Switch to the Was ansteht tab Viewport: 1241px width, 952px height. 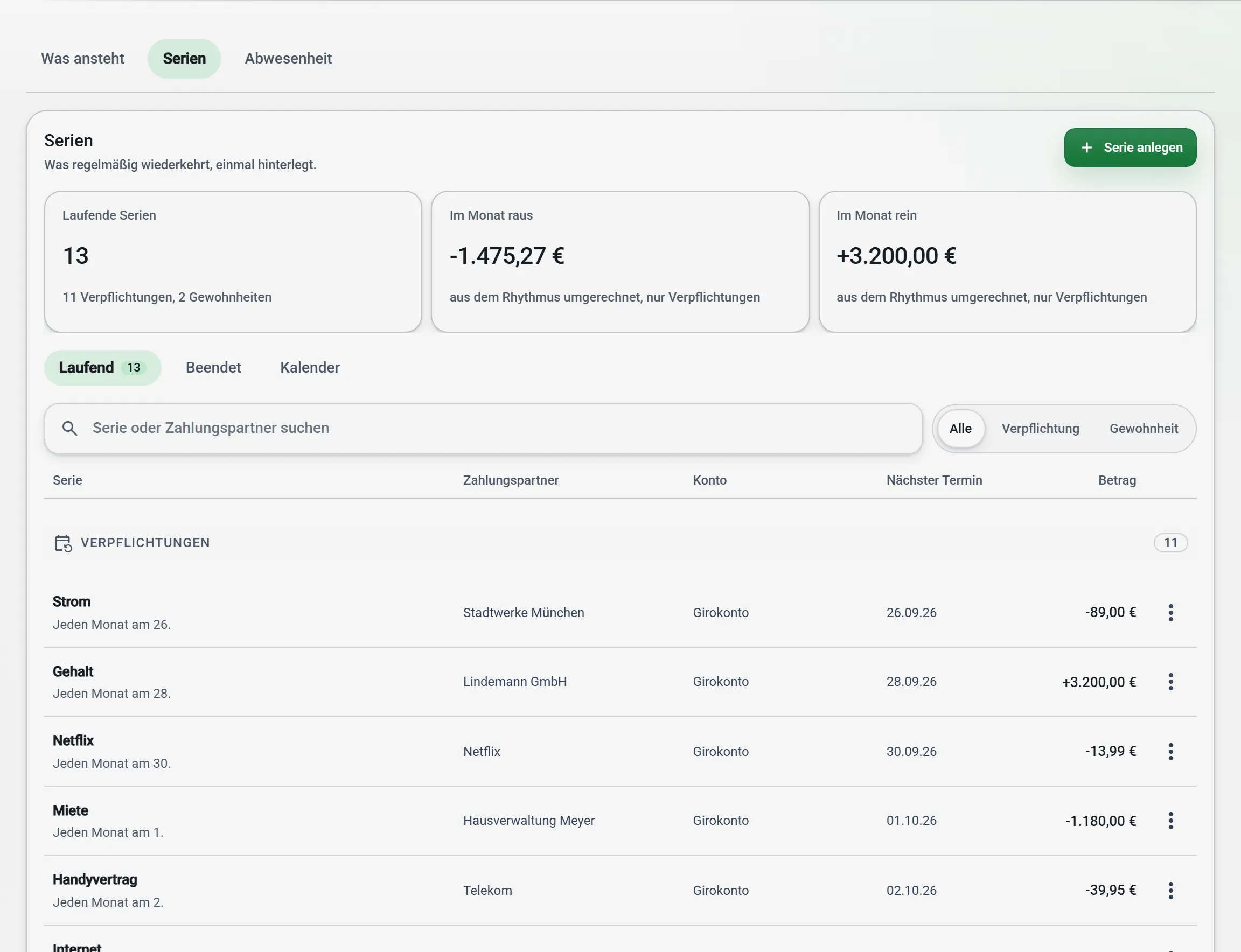point(83,58)
